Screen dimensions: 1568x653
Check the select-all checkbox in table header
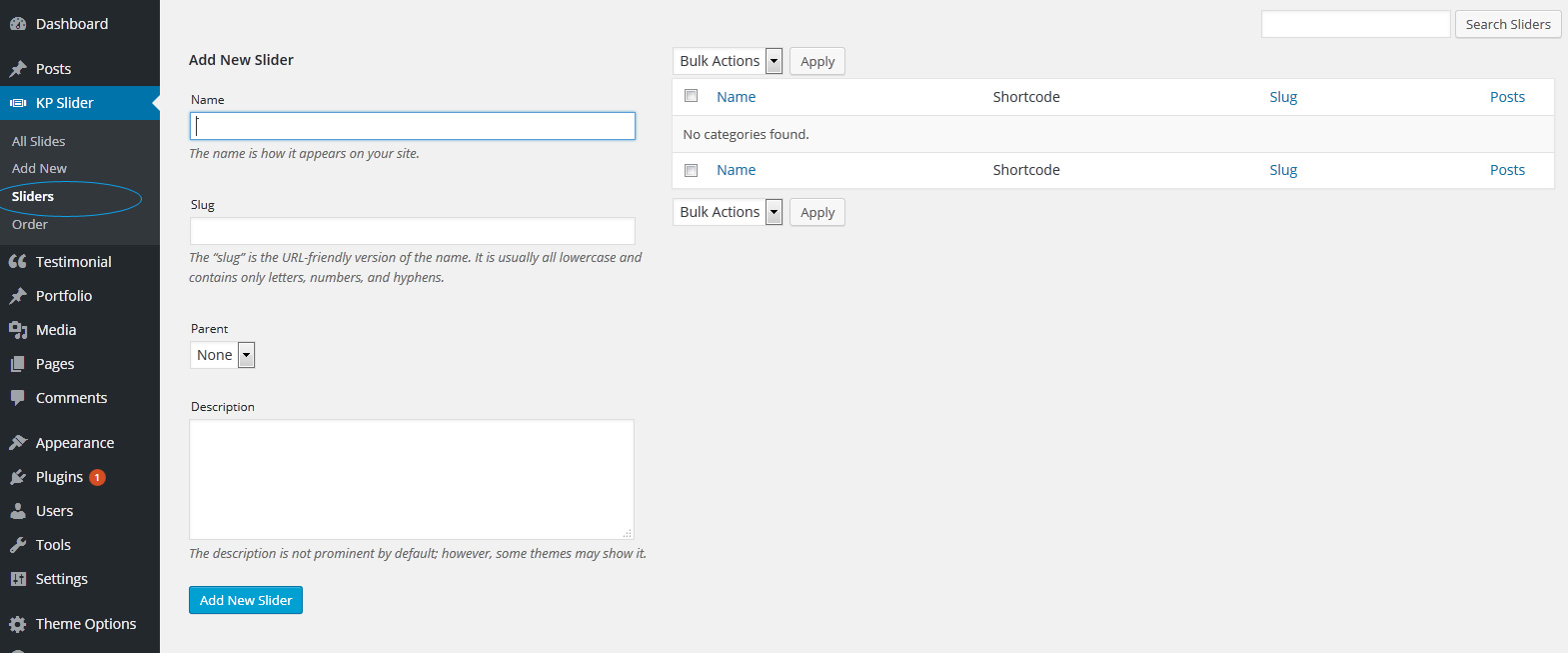(x=691, y=96)
